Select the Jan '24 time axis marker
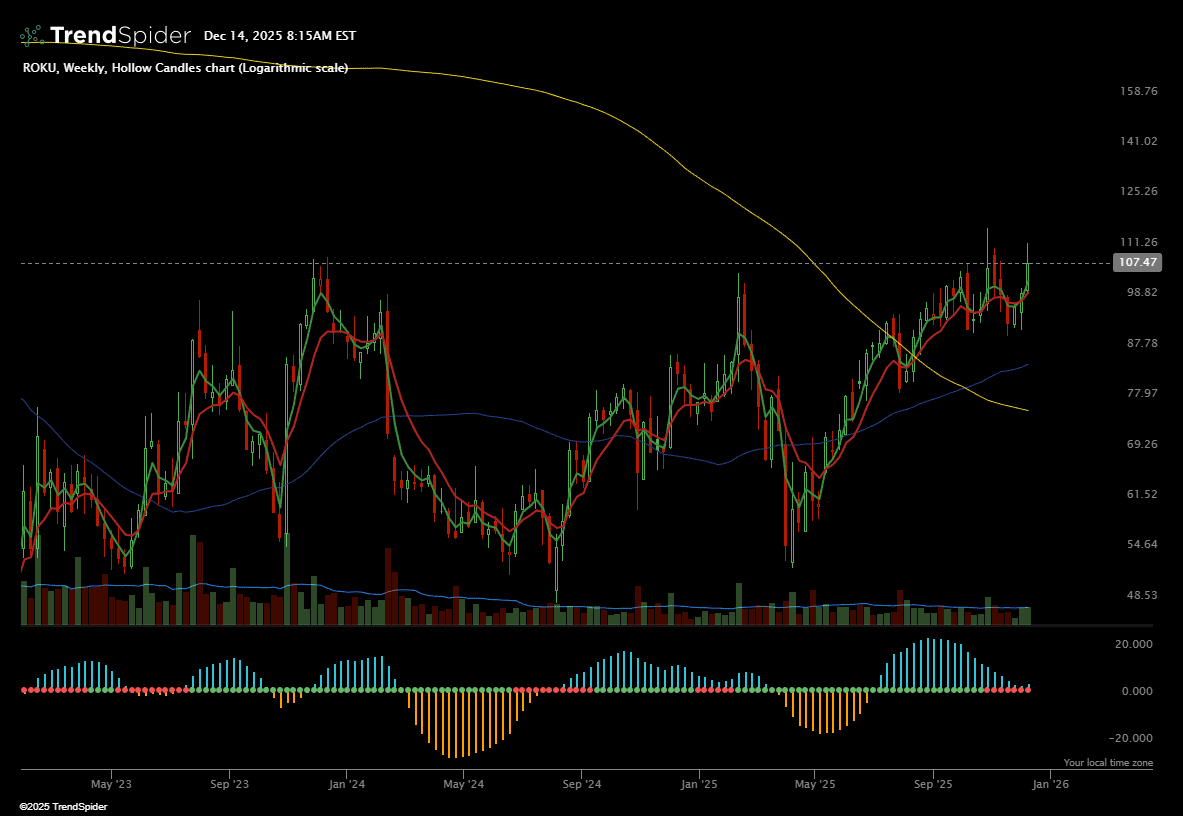 point(345,785)
